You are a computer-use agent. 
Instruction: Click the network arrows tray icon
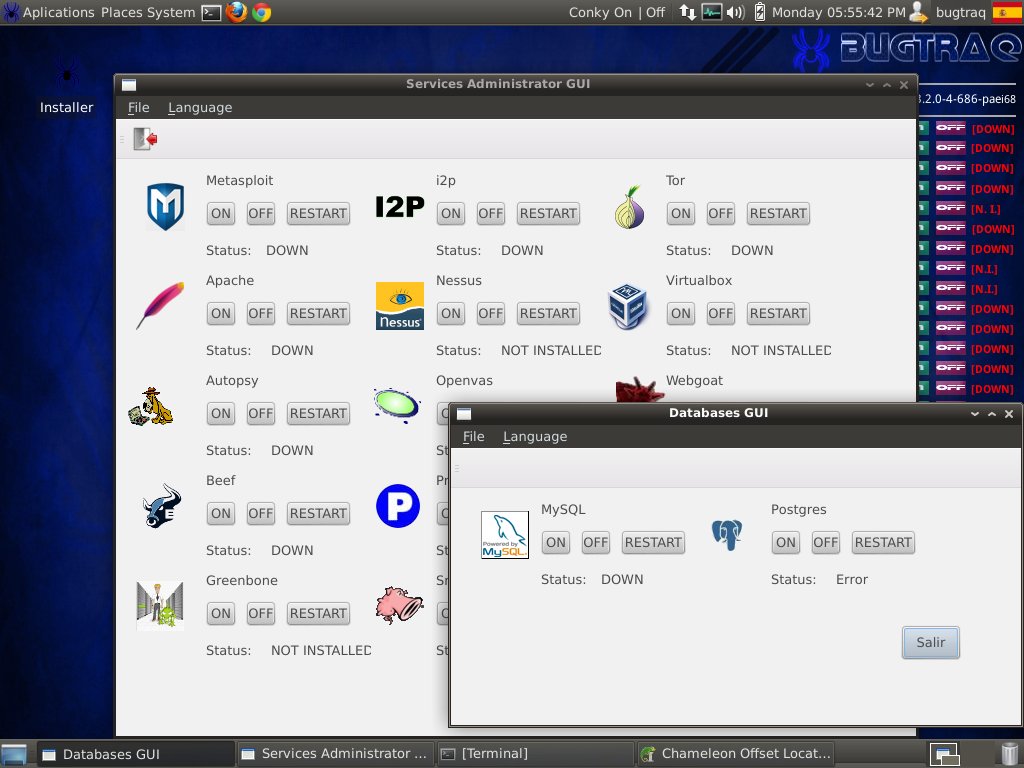click(687, 12)
